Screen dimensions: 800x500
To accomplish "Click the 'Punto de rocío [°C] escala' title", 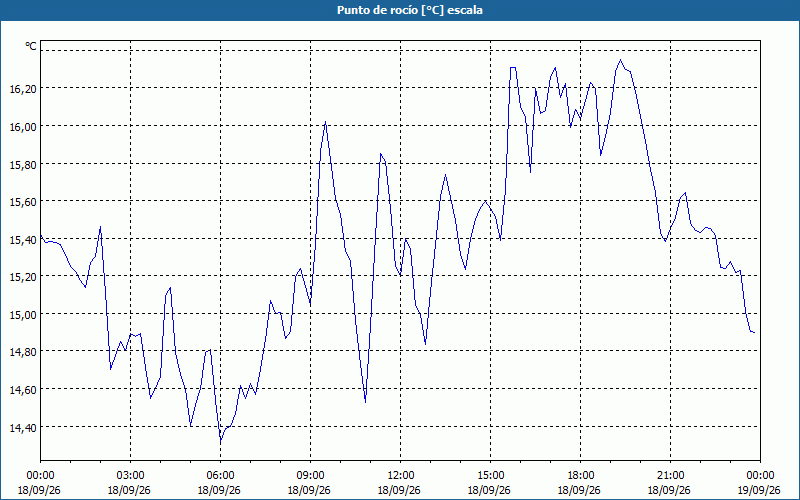I will pyautogui.click(x=410, y=10).
